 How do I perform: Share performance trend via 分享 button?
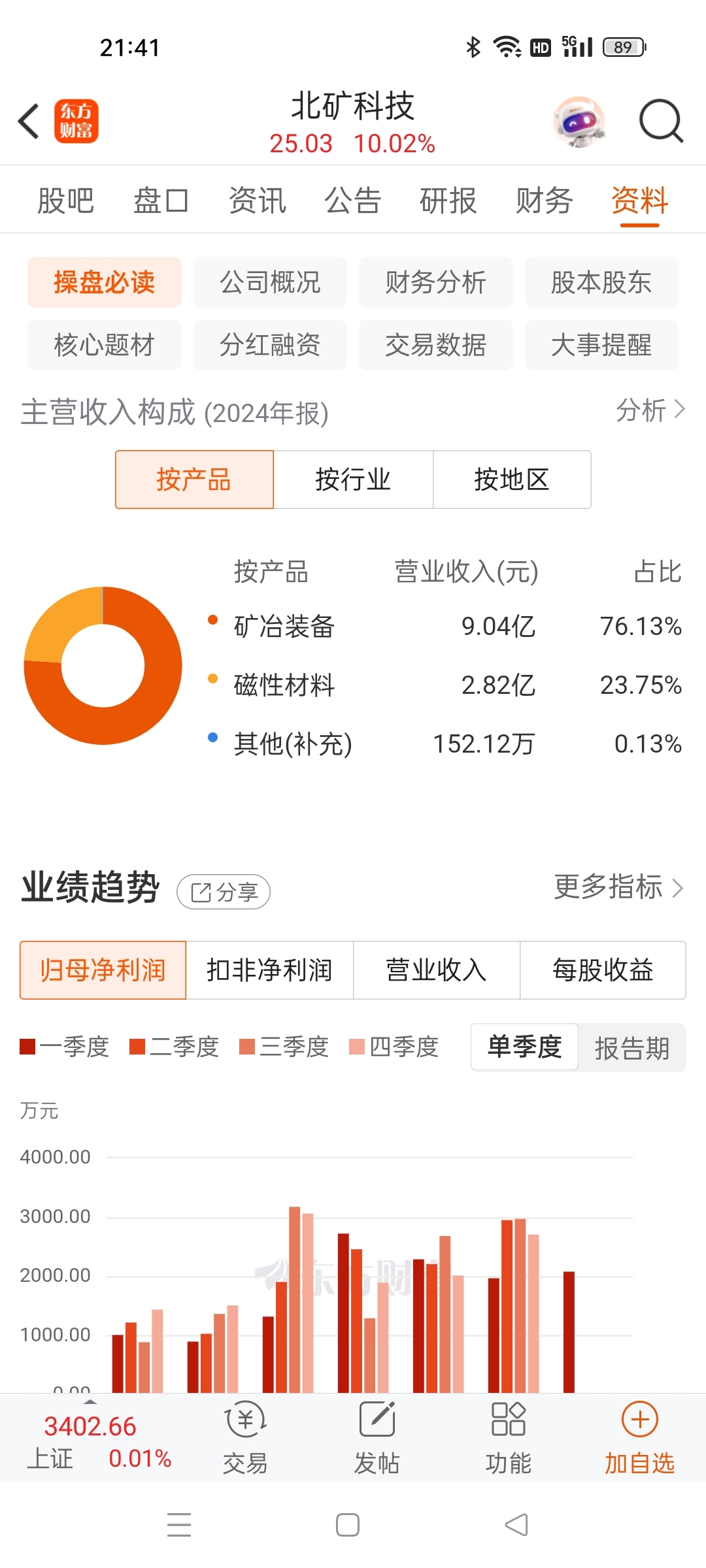pos(224,892)
